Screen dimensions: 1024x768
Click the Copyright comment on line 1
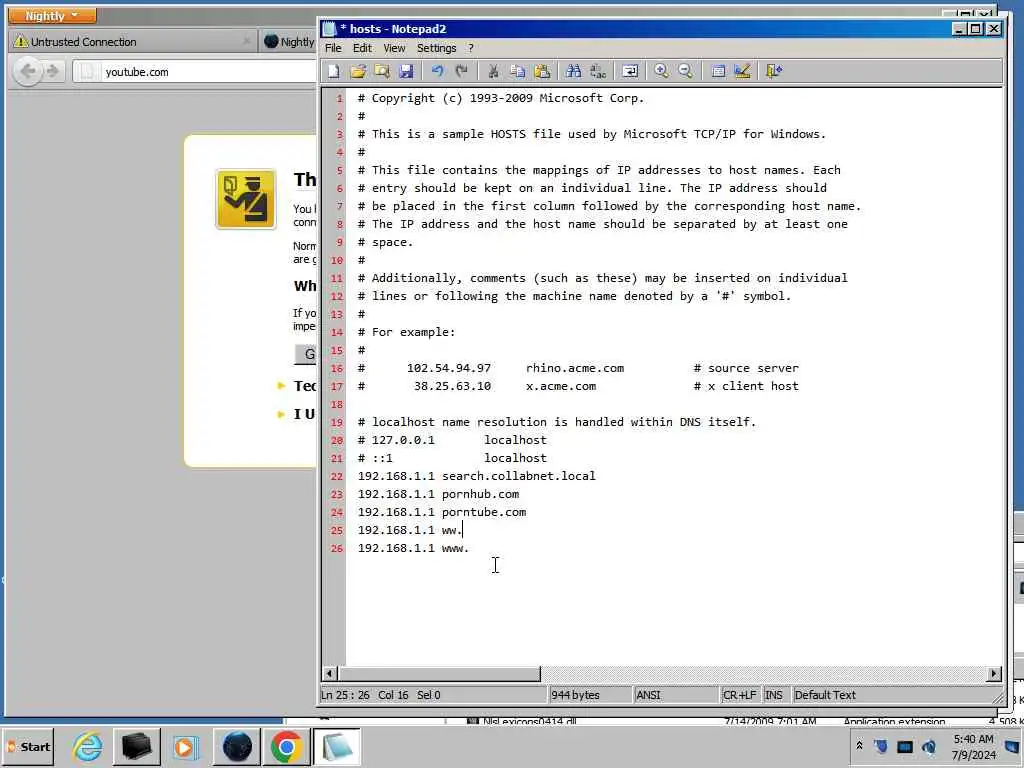[x=500, y=98]
